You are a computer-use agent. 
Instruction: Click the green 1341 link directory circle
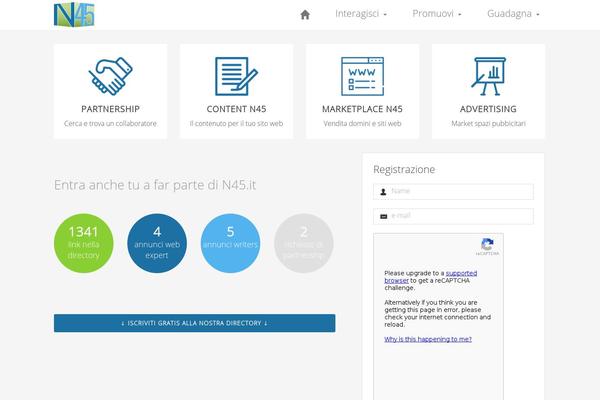[x=83, y=243]
